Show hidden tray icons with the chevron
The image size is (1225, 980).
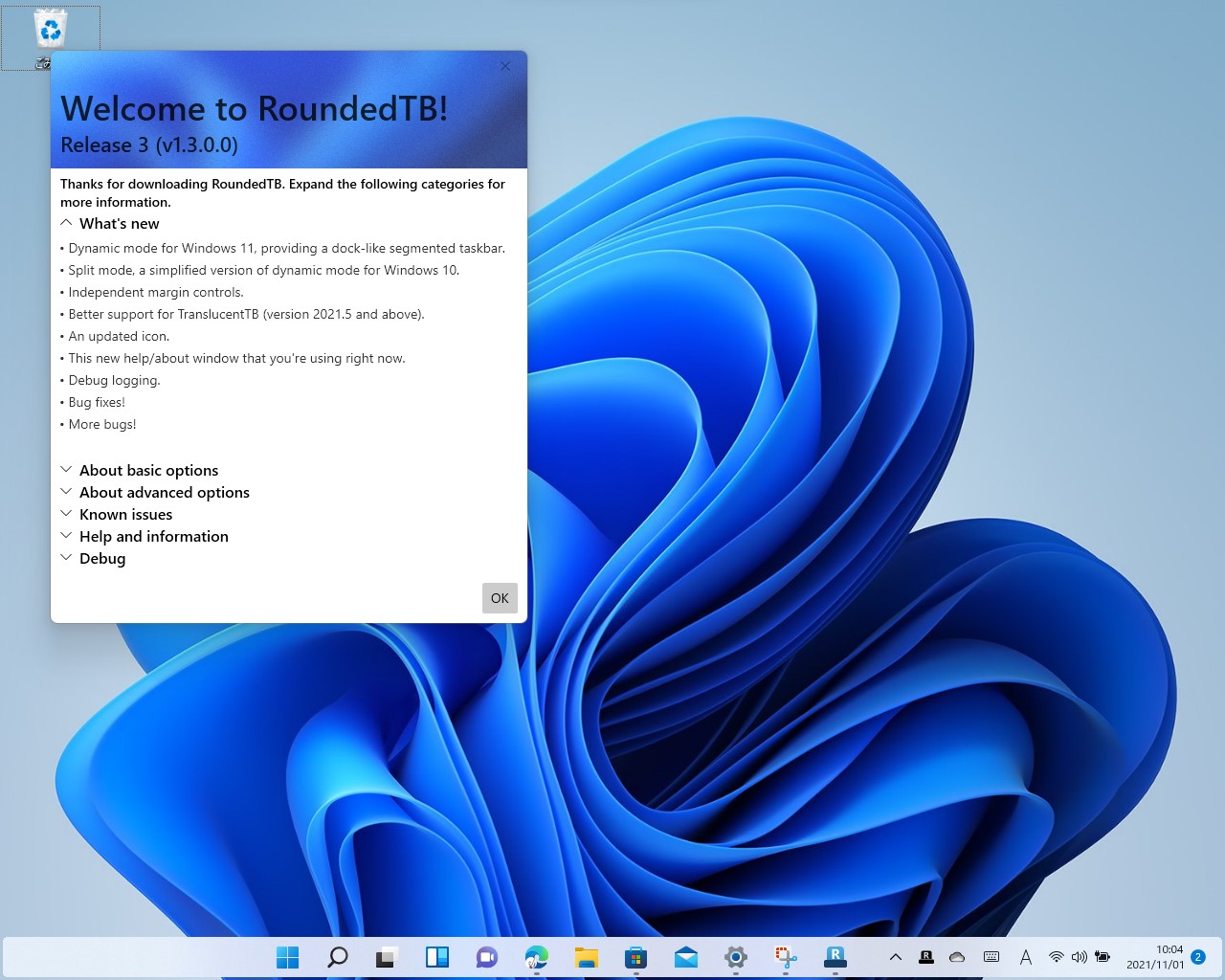(895, 957)
